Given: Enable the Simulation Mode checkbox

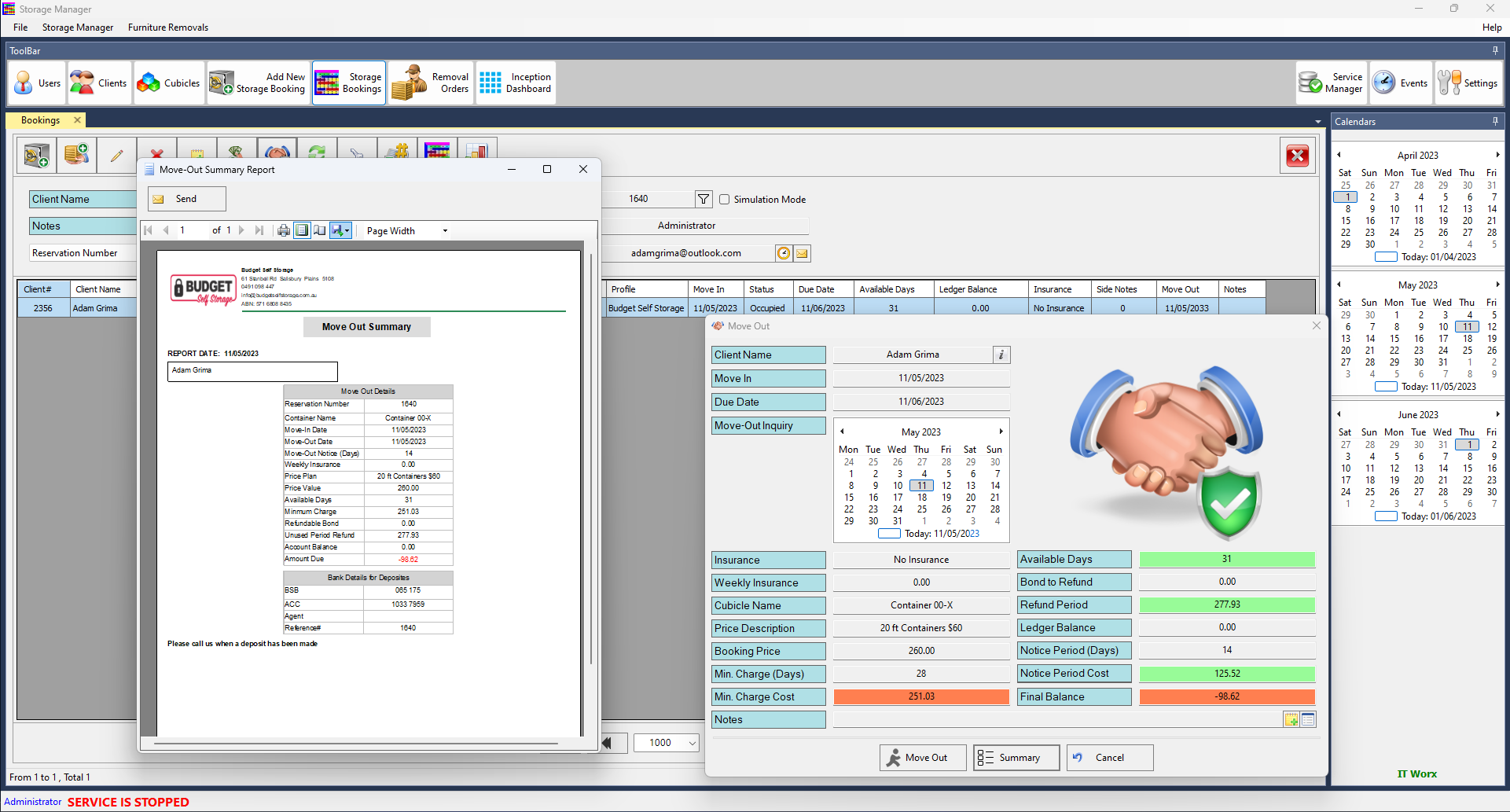Looking at the screenshot, I should [725, 200].
